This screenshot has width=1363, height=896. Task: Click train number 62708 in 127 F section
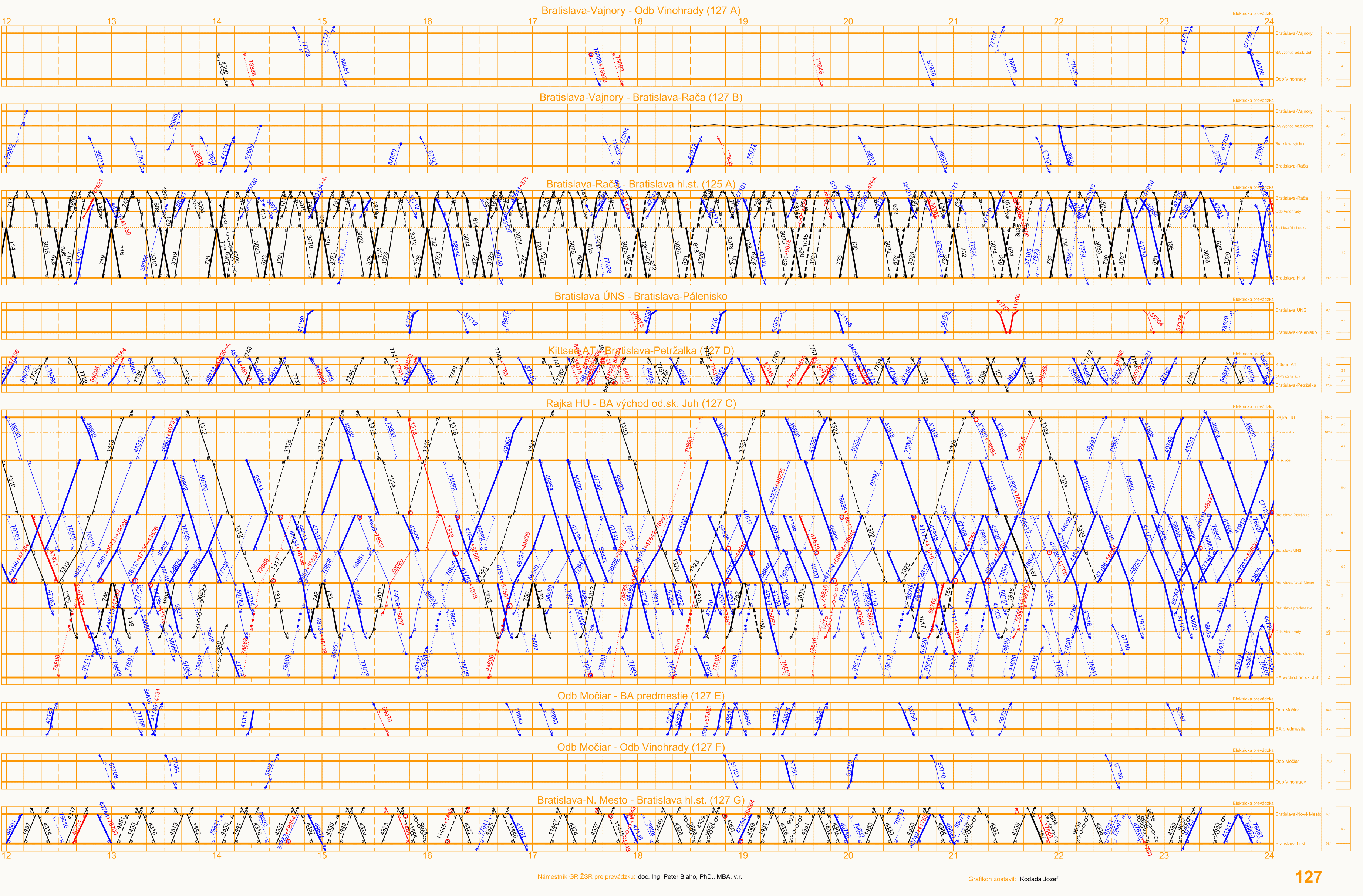114,771
